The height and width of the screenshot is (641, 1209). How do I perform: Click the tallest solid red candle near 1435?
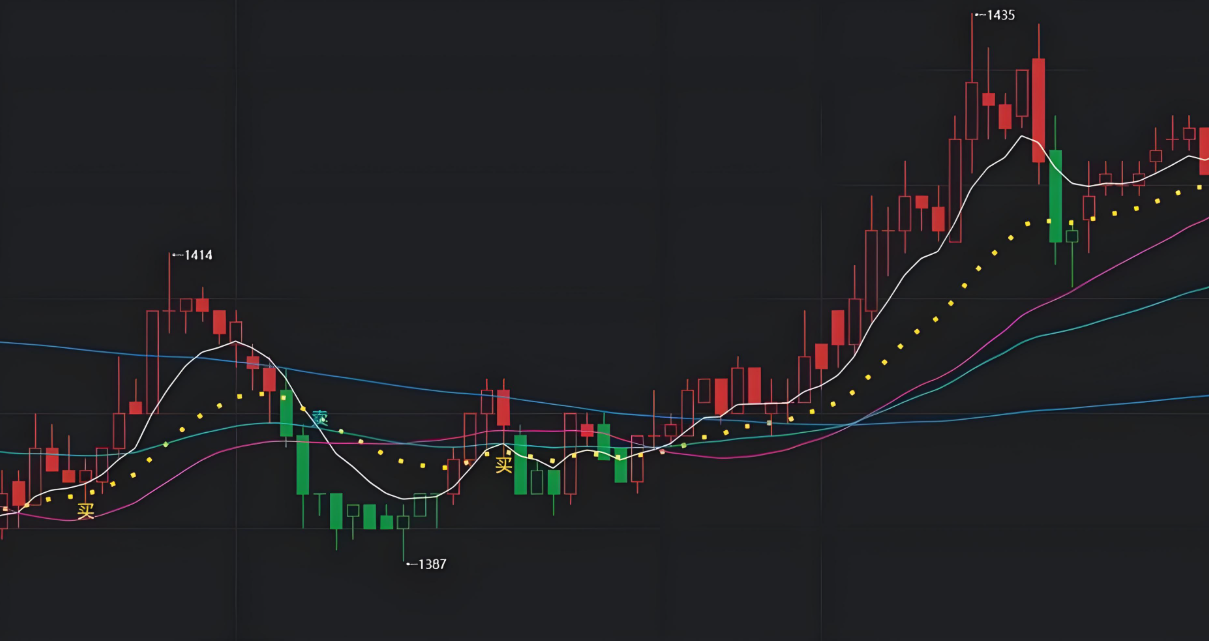[x=1038, y=110]
